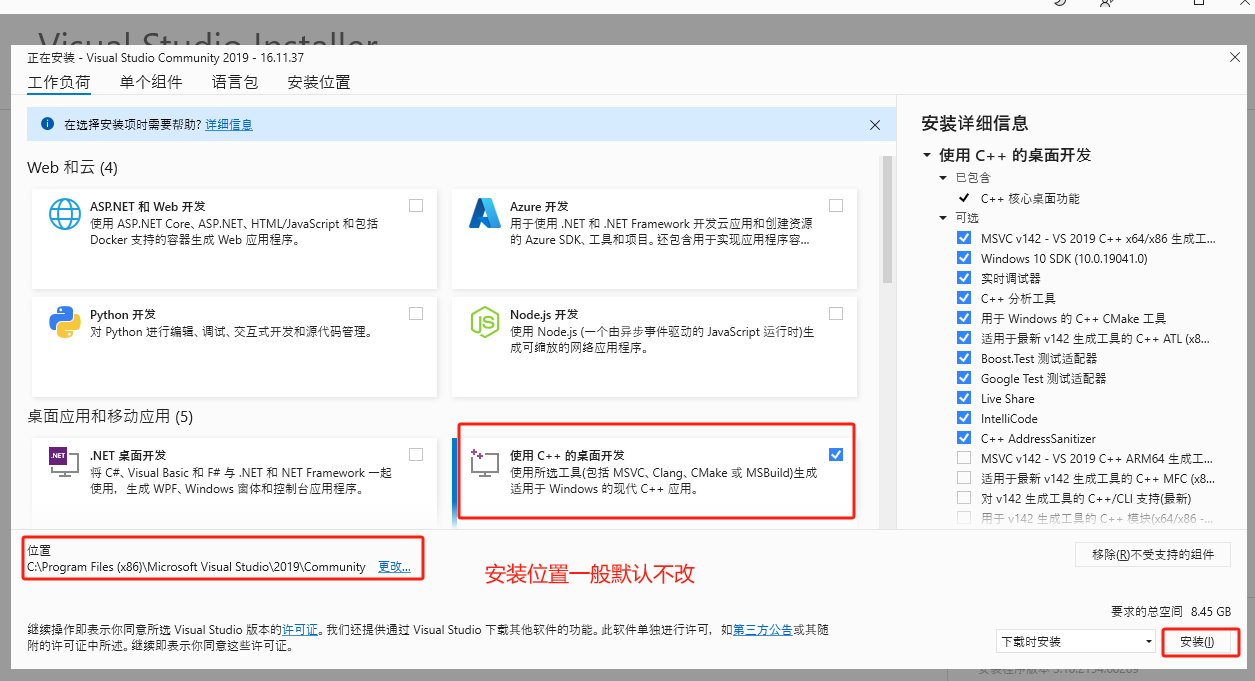Viewport: 1255px width, 681px height.
Task: Uncheck the C++ 分析工具 option
Action: coord(964,298)
